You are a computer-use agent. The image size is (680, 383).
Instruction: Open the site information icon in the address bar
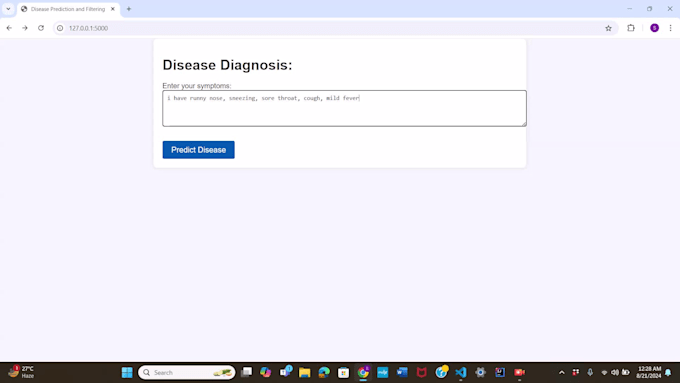click(x=60, y=28)
